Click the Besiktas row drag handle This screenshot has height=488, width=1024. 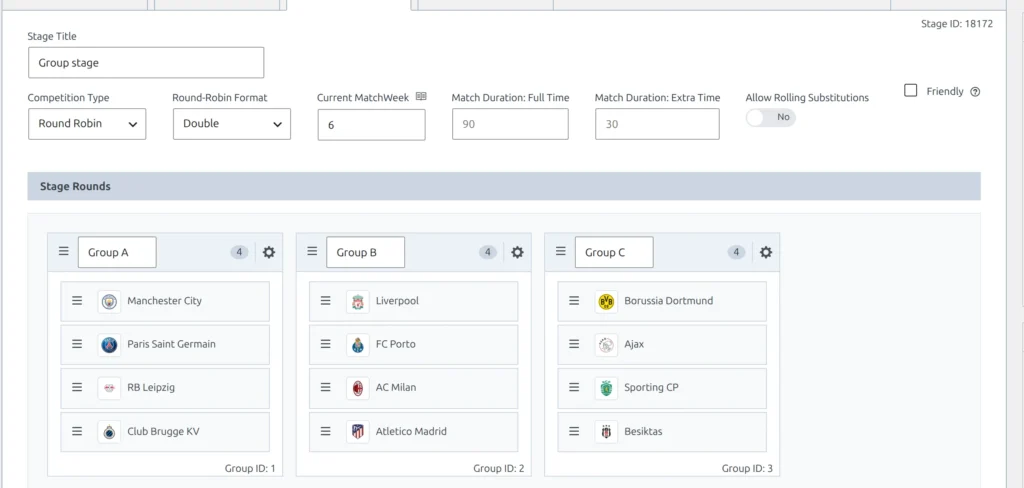click(574, 431)
